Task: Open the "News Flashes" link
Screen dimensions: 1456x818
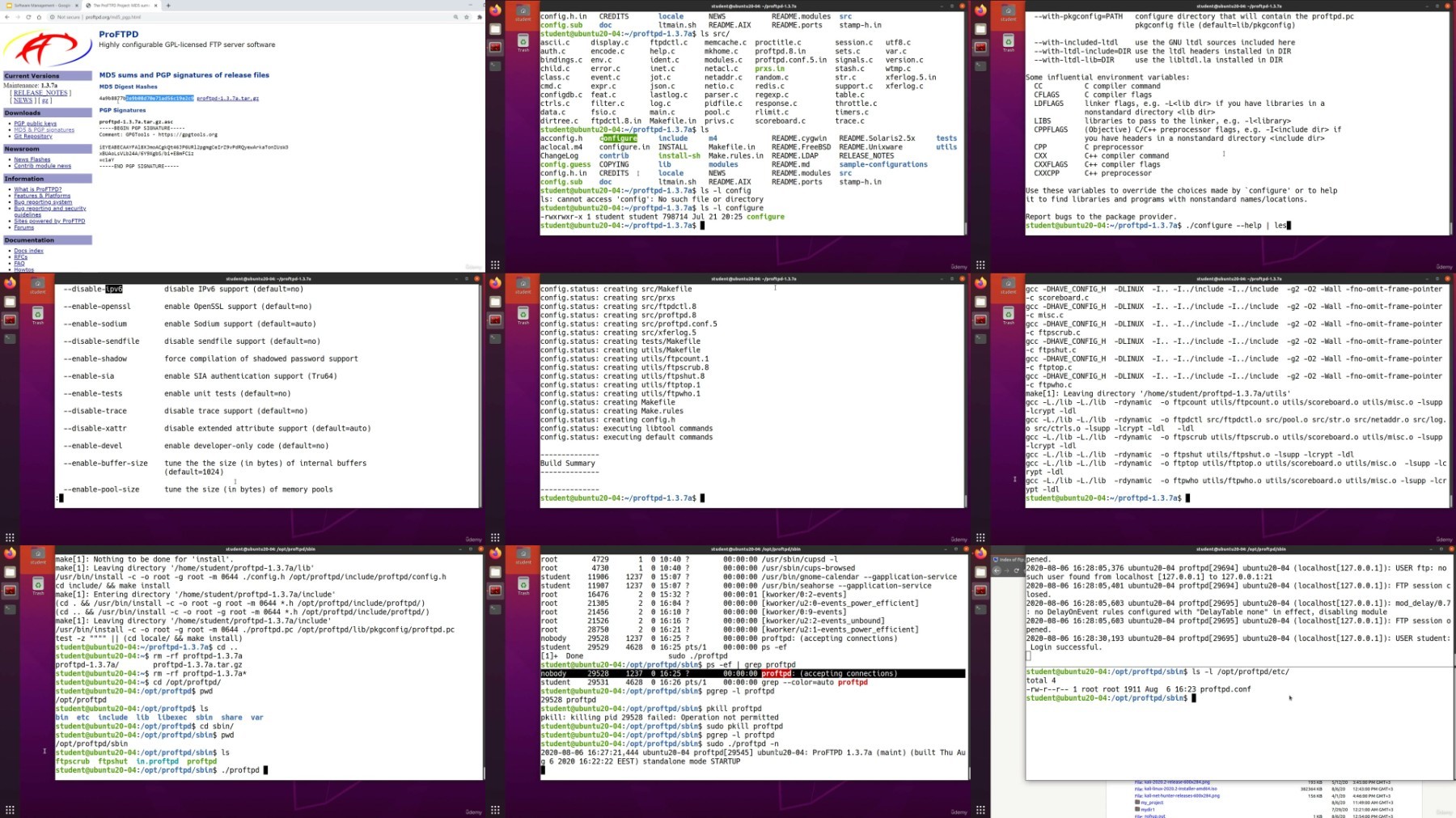Action: point(32,159)
